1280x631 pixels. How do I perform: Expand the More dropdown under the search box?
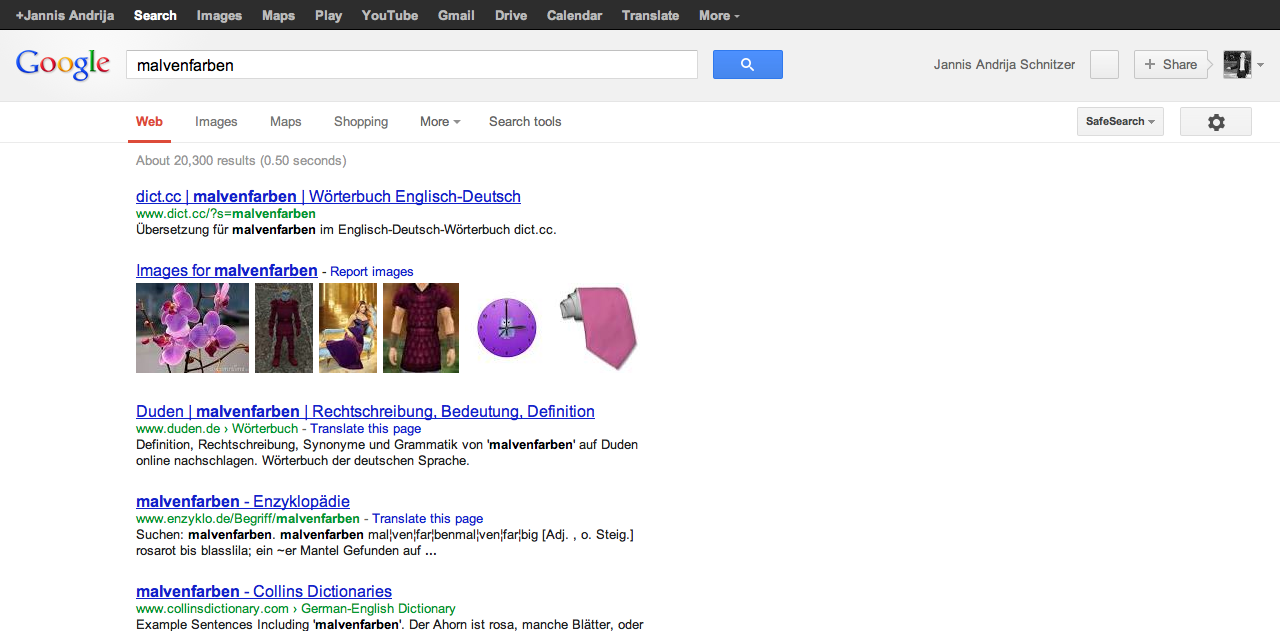coord(440,122)
